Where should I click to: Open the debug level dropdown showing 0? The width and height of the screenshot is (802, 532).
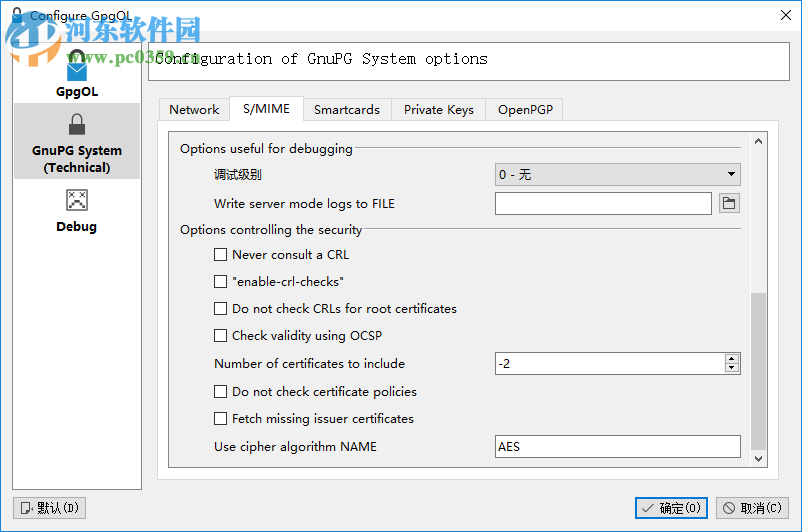tap(617, 174)
